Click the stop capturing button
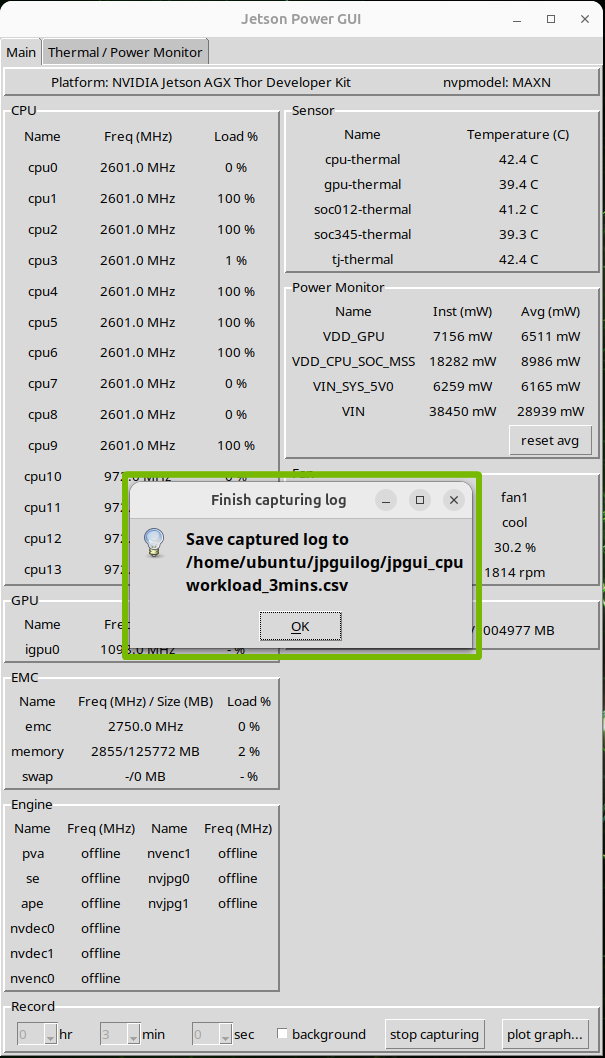605x1058 pixels. (x=435, y=1034)
